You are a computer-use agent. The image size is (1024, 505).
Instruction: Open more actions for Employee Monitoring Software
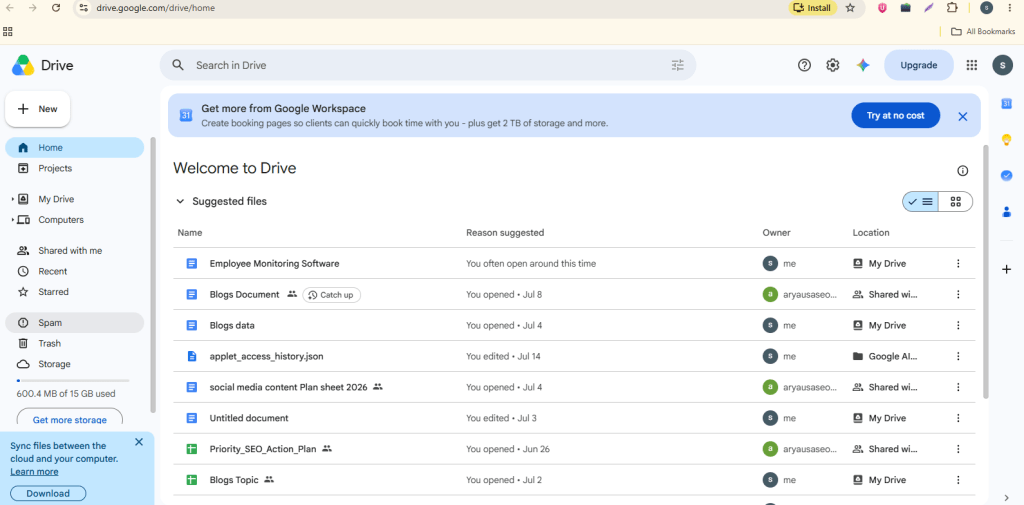click(x=957, y=263)
